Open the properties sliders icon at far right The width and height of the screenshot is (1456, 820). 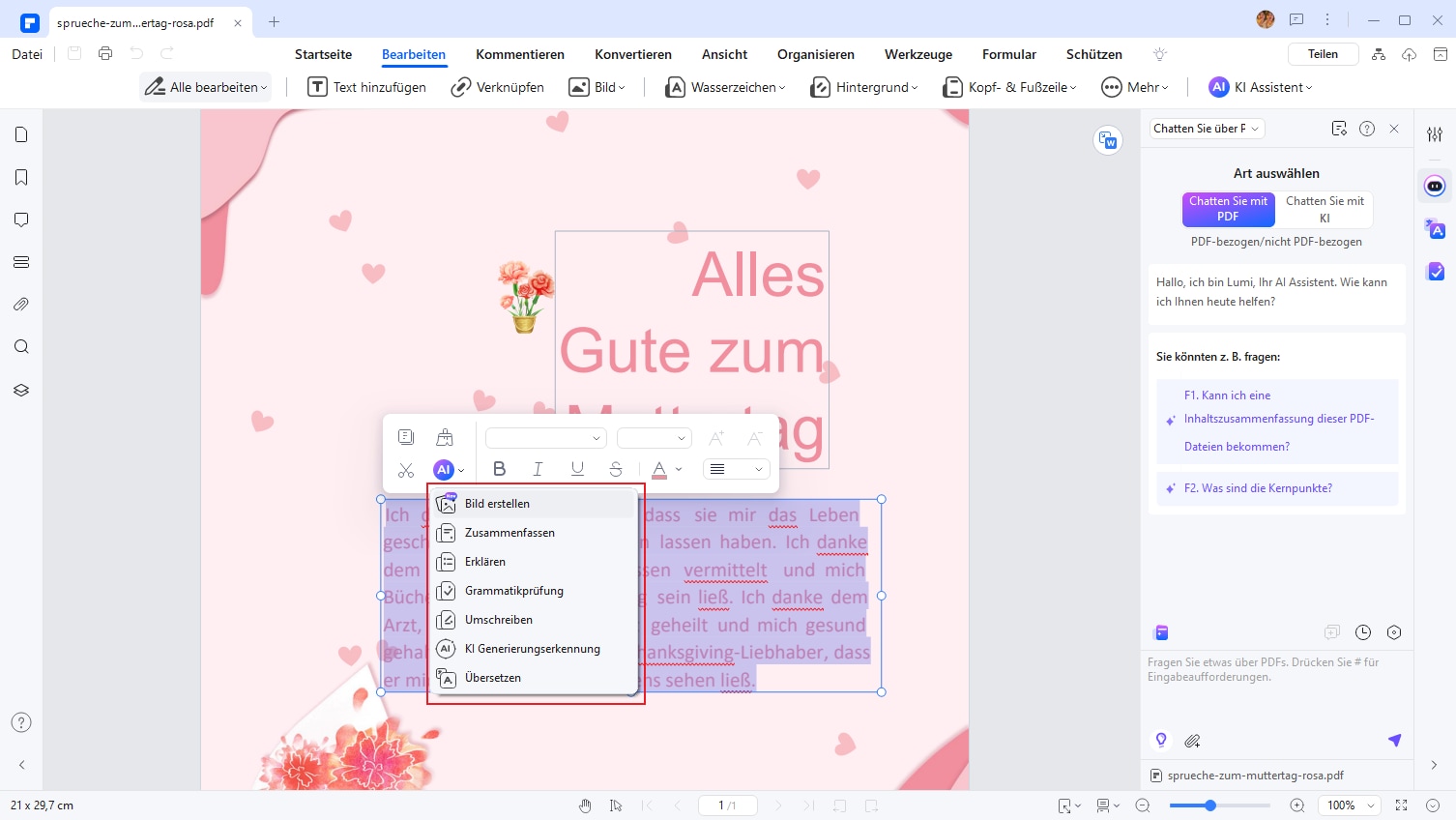[x=1435, y=134]
